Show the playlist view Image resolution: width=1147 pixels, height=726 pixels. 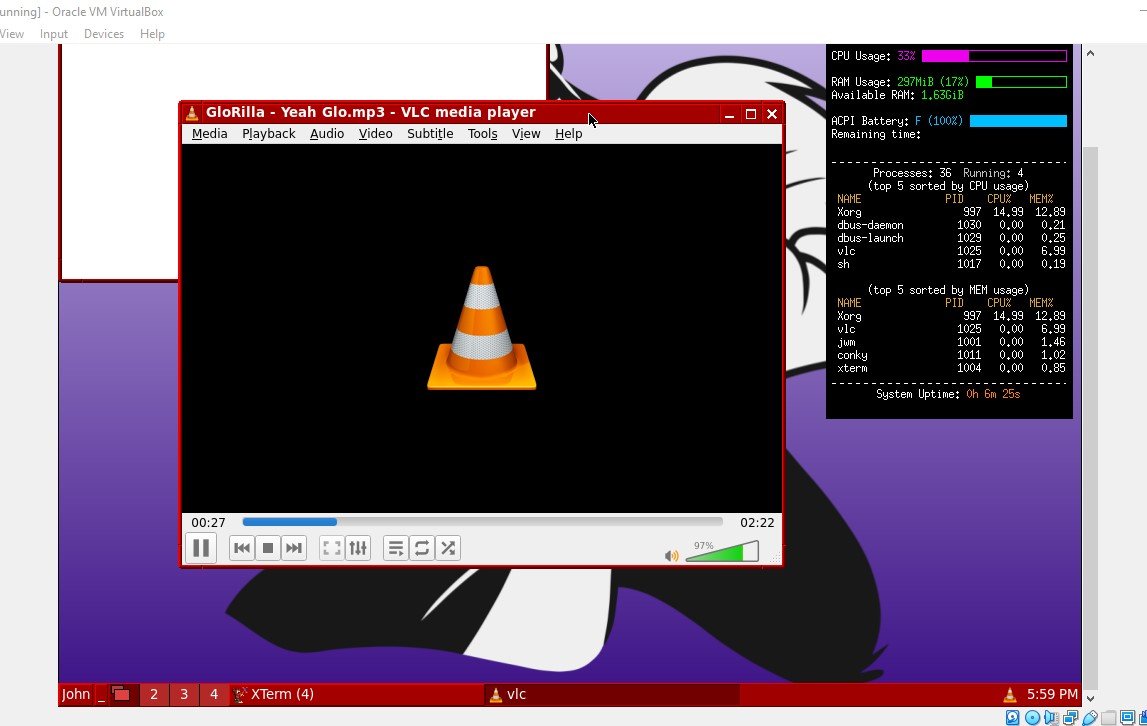point(396,548)
